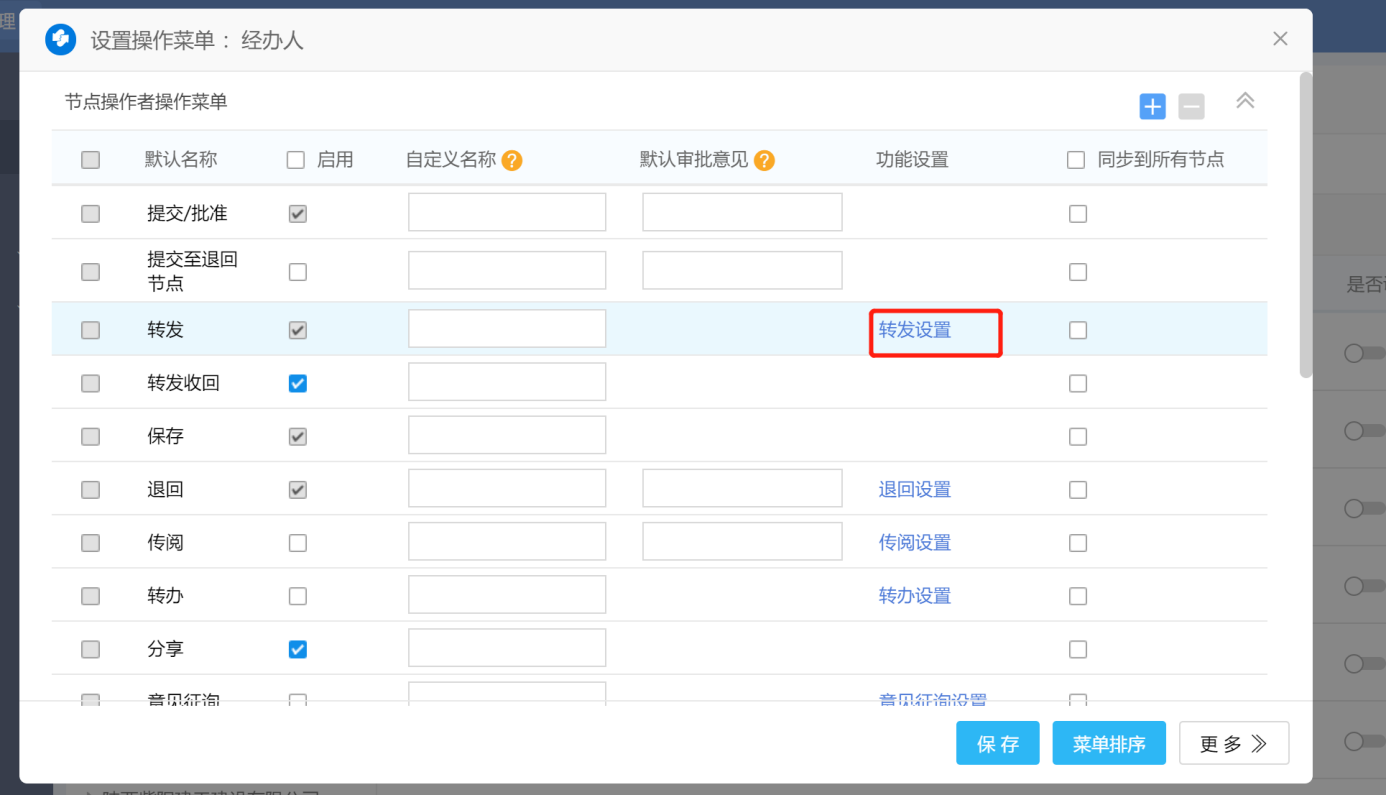The height and width of the screenshot is (795, 1386).
Task: Click custom name field for 提交/批准
Action: click(x=507, y=212)
